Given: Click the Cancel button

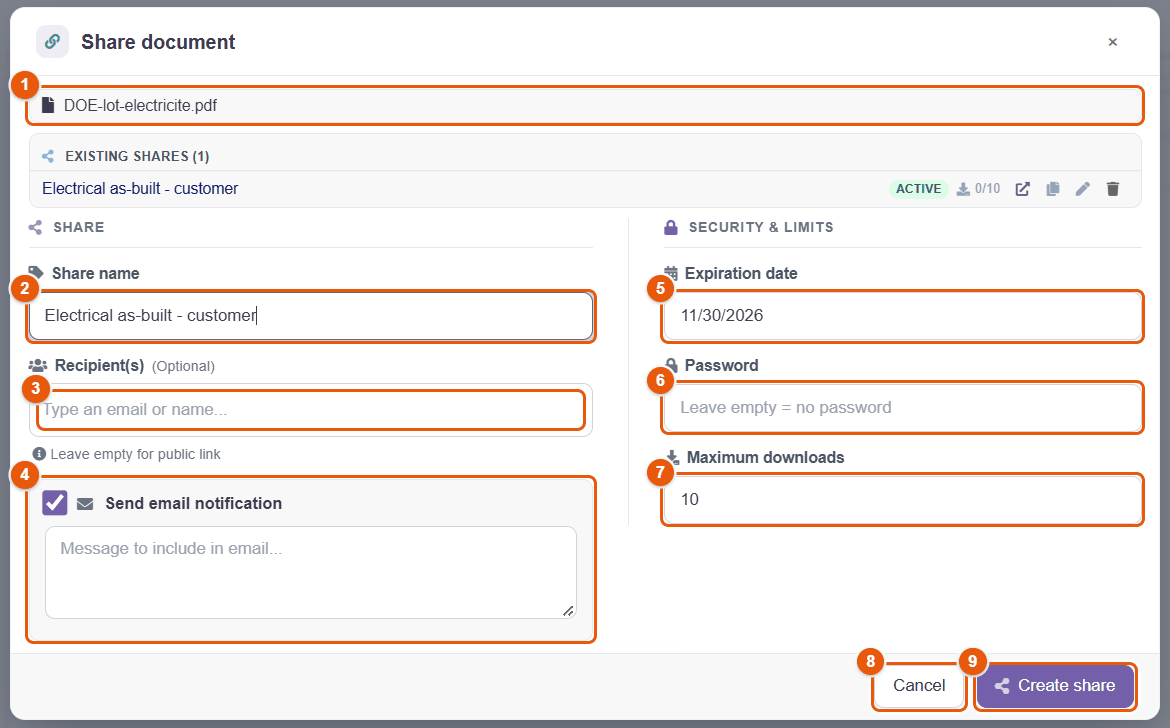Looking at the screenshot, I should 919,685.
